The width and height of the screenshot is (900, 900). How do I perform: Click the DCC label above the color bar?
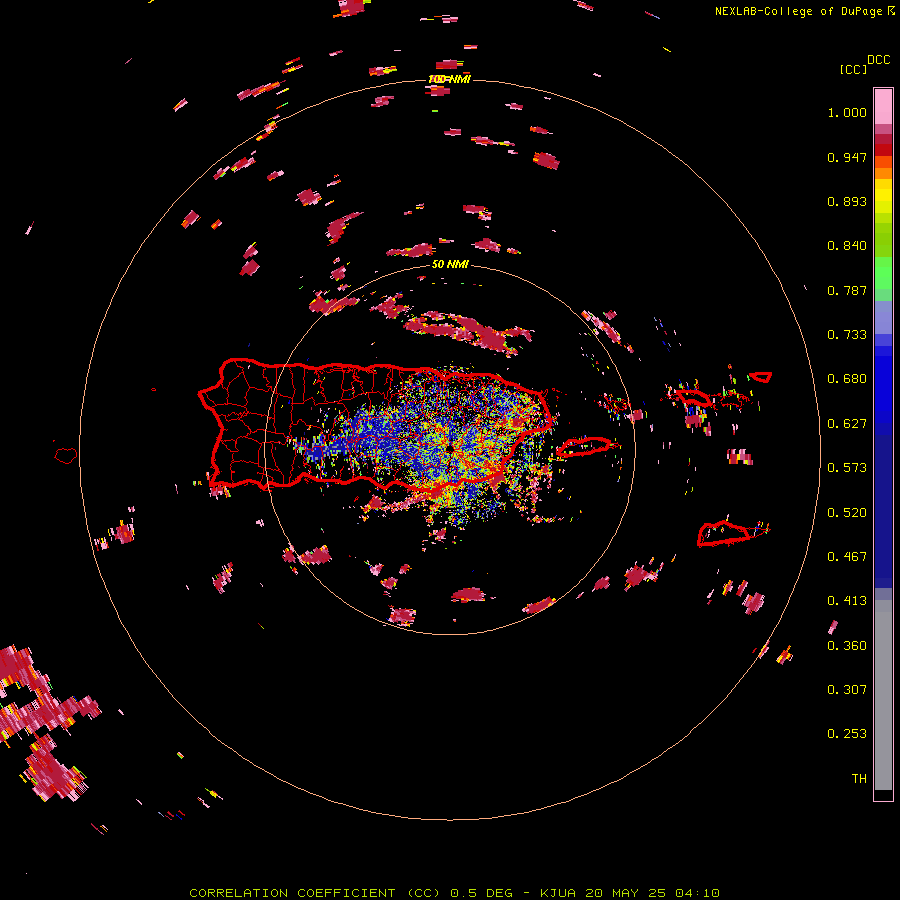(x=879, y=60)
